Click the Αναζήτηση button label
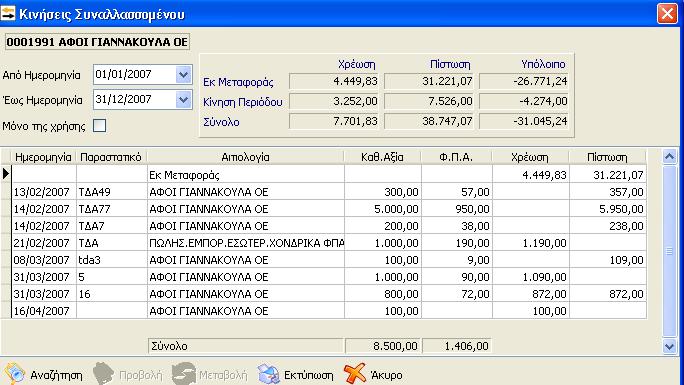The height and width of the screenshot is (385, 684). 56,375
